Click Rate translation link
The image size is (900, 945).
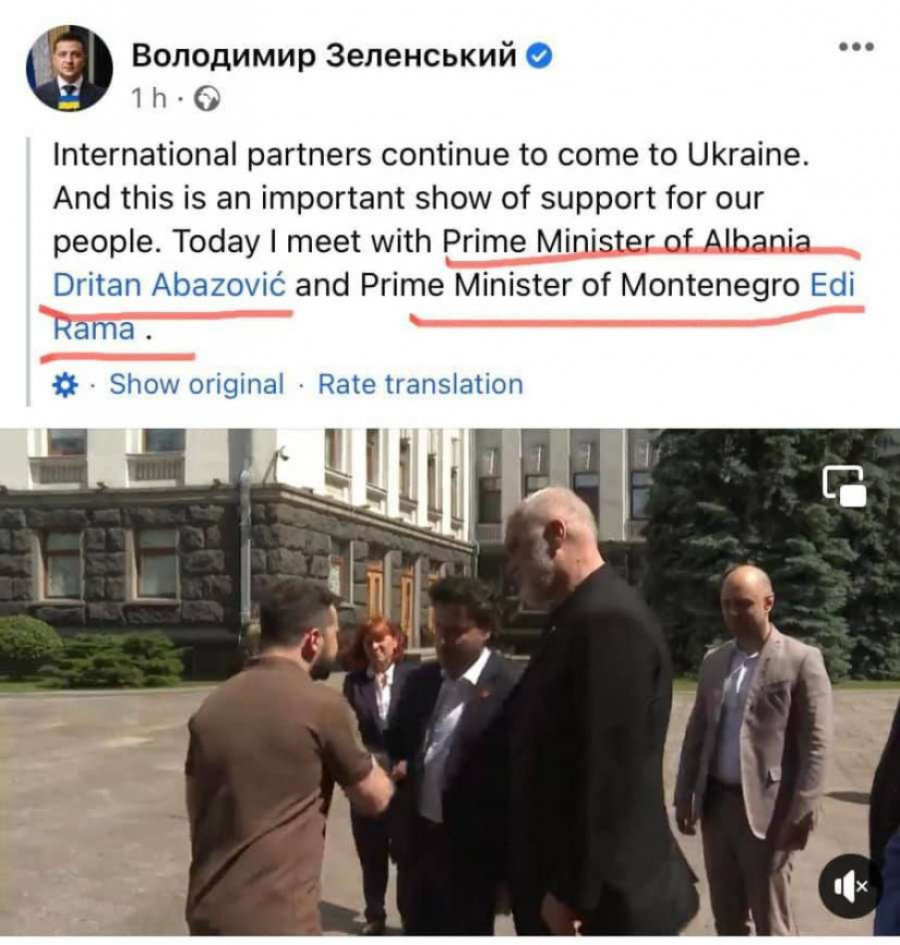[x=420, y=384]
